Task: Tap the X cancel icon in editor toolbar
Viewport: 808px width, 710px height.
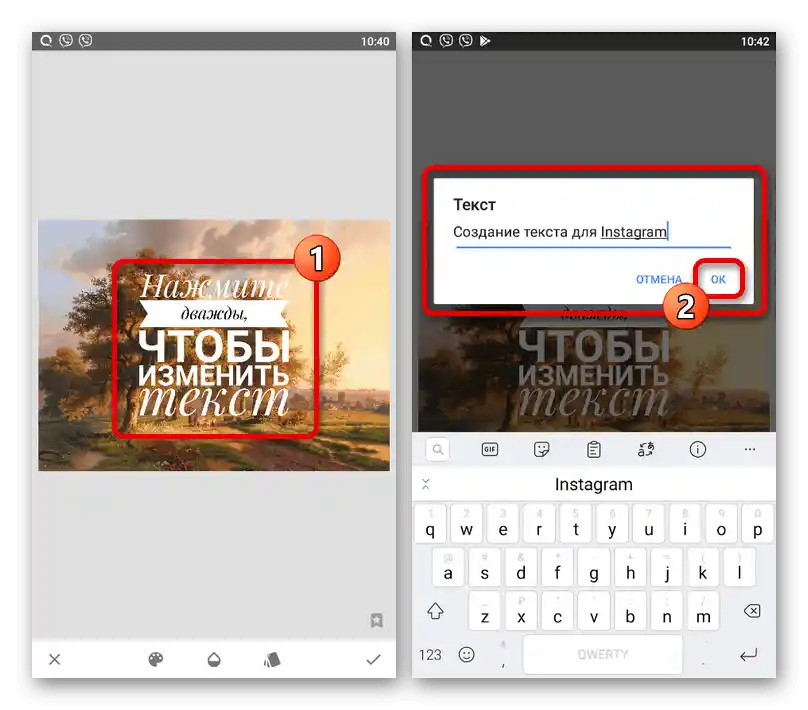Action: [55, 659]
